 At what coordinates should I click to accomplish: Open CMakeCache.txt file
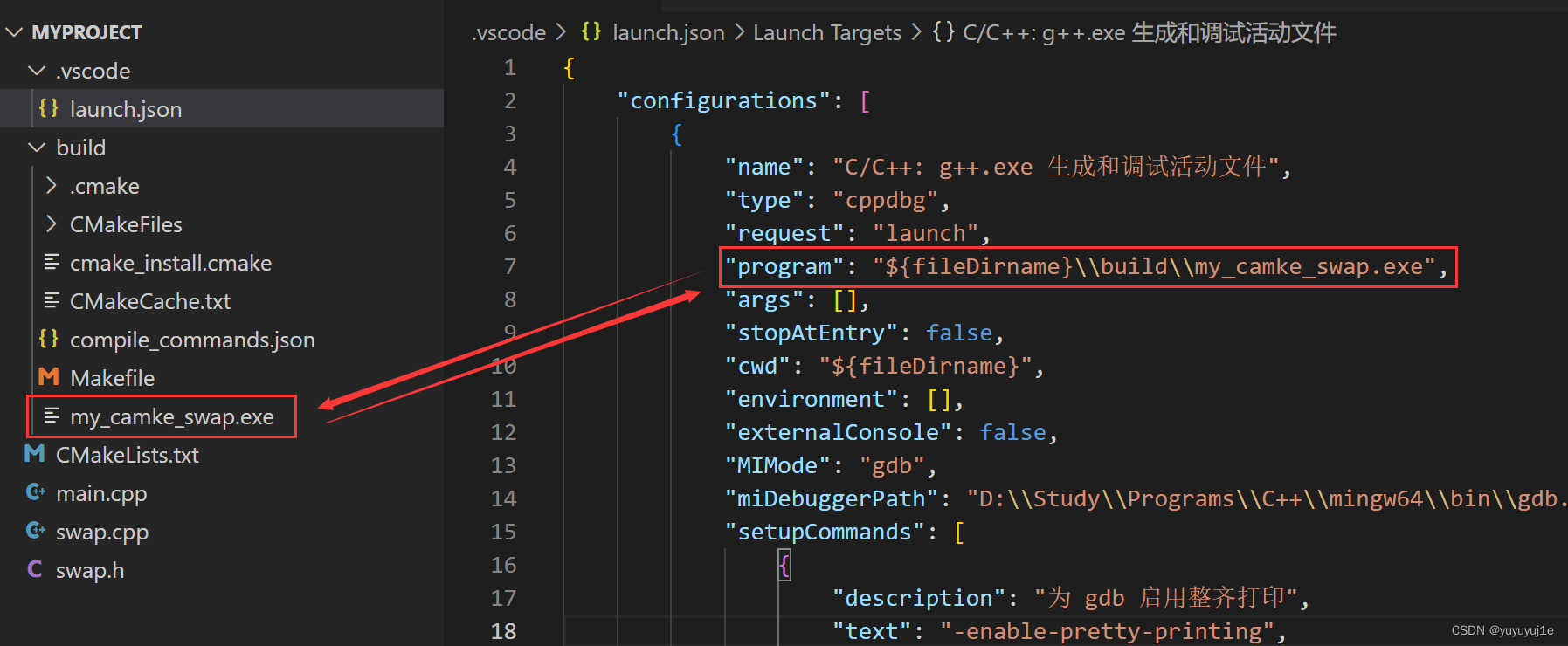pyautogui.click(x=150, y=301)
